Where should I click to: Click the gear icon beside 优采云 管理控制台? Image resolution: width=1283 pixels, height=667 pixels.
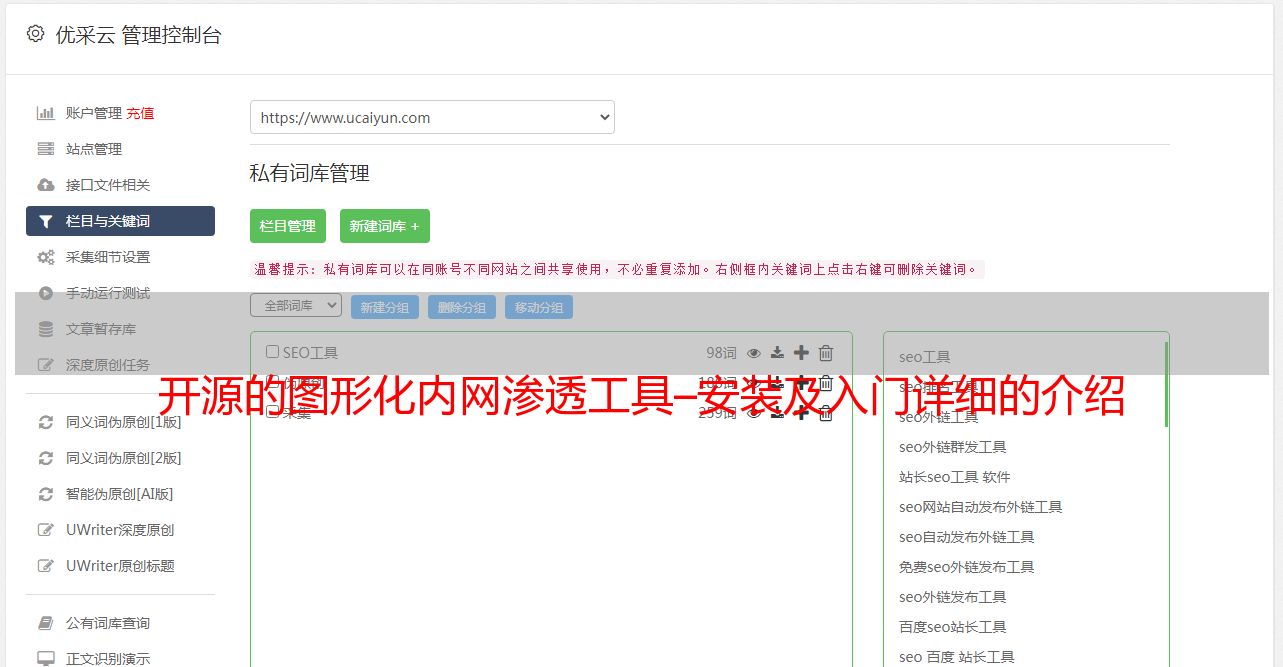36,34
